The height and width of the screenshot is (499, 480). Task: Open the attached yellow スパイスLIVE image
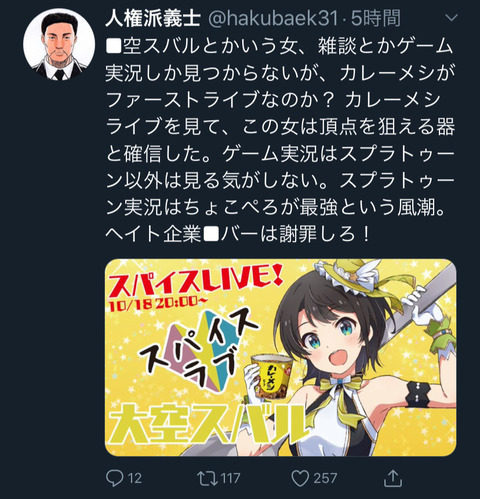[x=281, y=358]
